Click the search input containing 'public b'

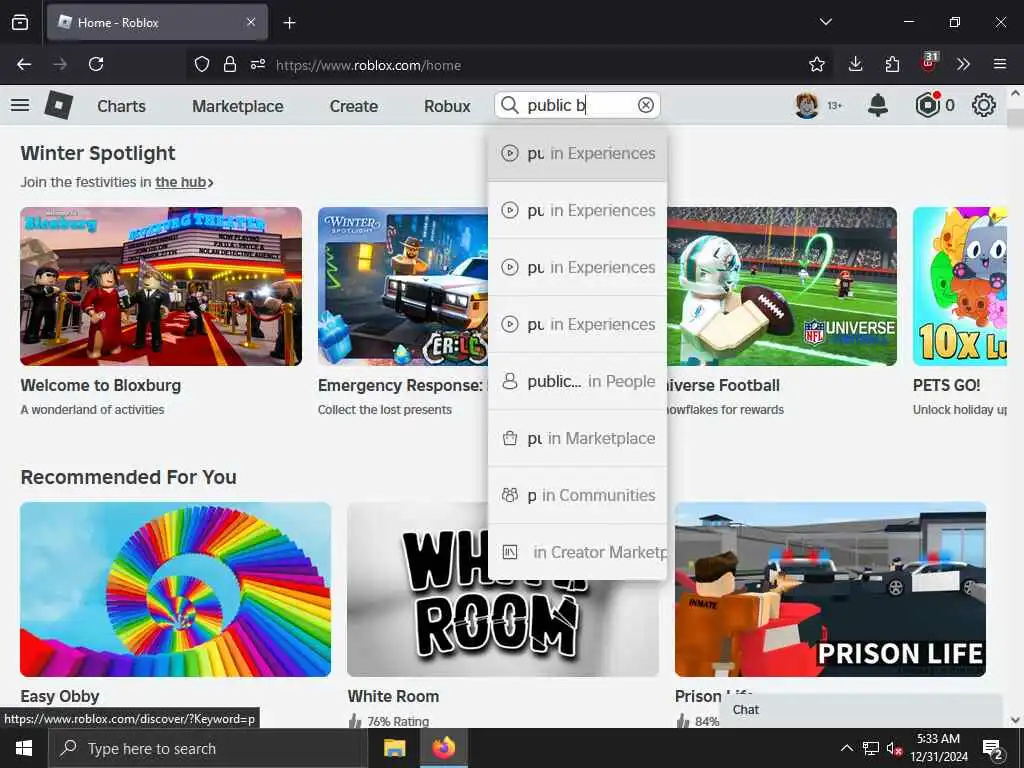(x=577, y=105)
